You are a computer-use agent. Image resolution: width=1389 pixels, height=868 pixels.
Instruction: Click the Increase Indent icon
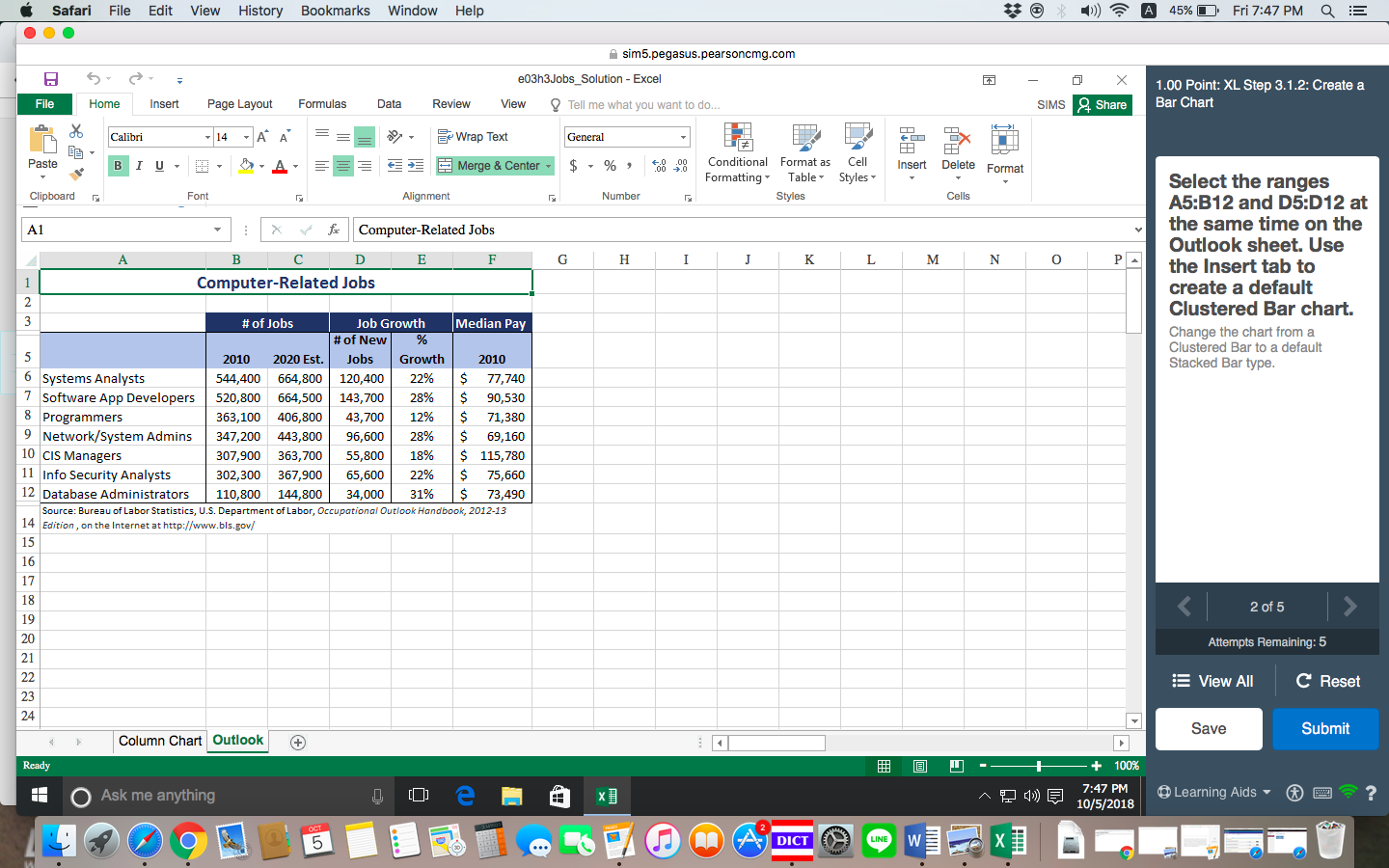[x=416, y=166]
